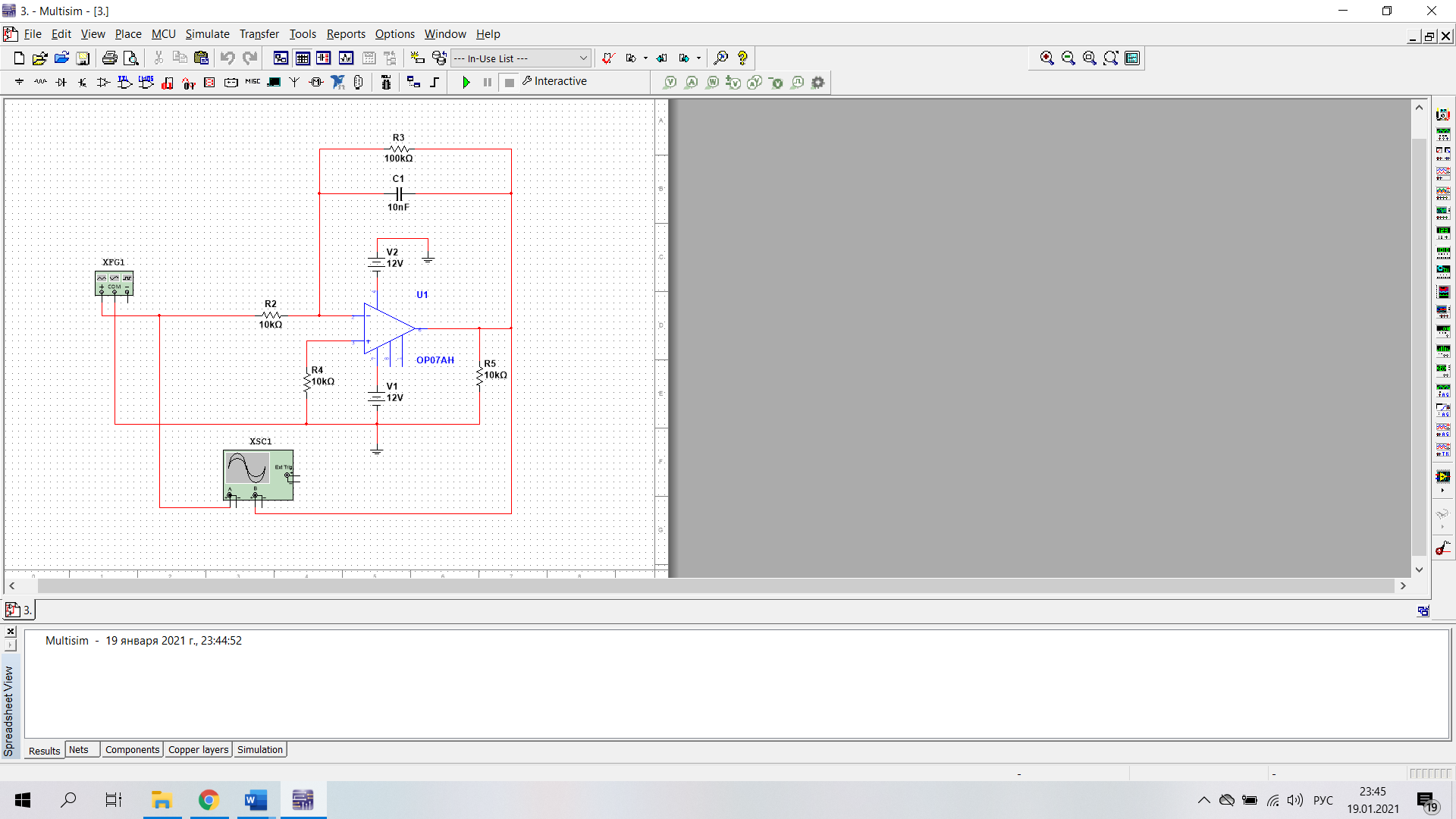Place a Transistor component
Viewport: 1456px width, 819px height.
pos(83,82)
